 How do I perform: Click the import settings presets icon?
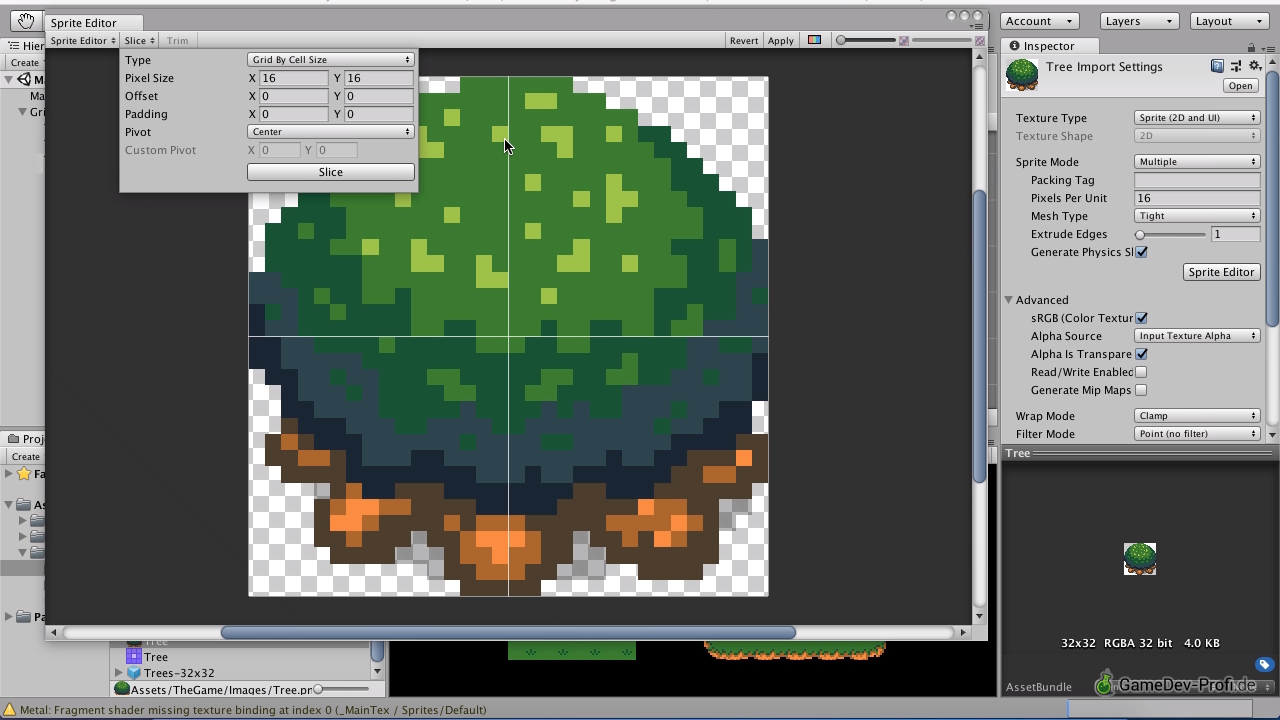[1236, 66]
